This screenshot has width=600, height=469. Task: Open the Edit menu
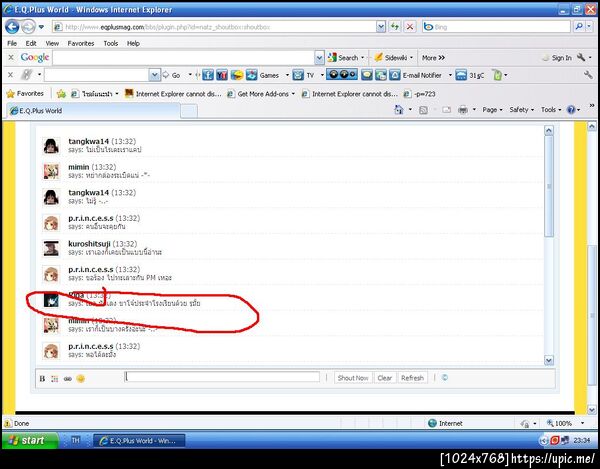[31, 44]
